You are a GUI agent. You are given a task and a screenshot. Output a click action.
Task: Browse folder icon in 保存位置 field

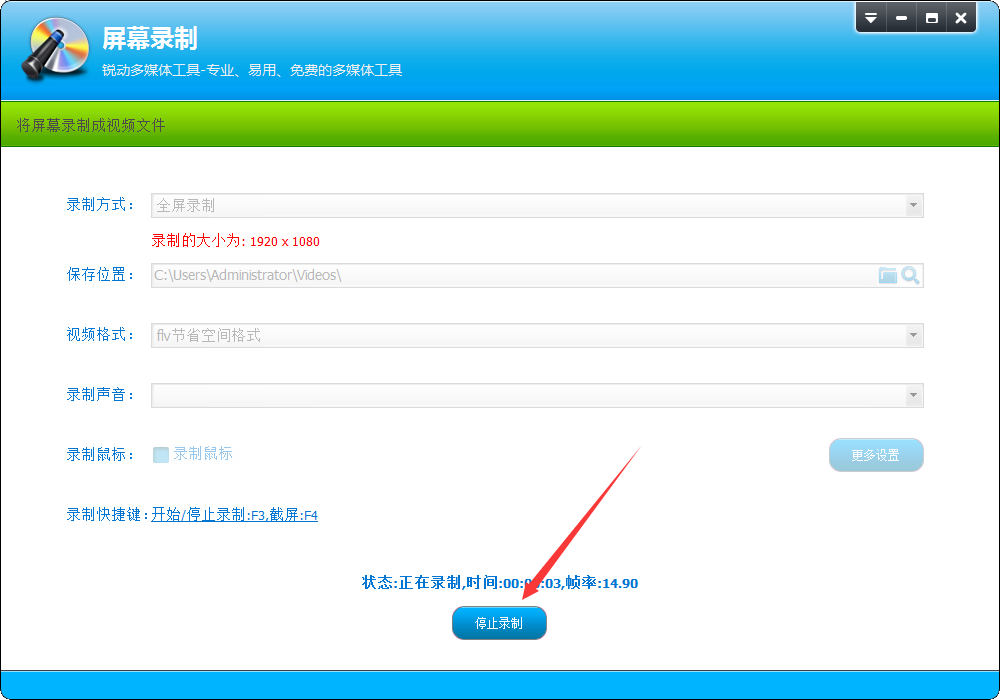tap(887, 275)
